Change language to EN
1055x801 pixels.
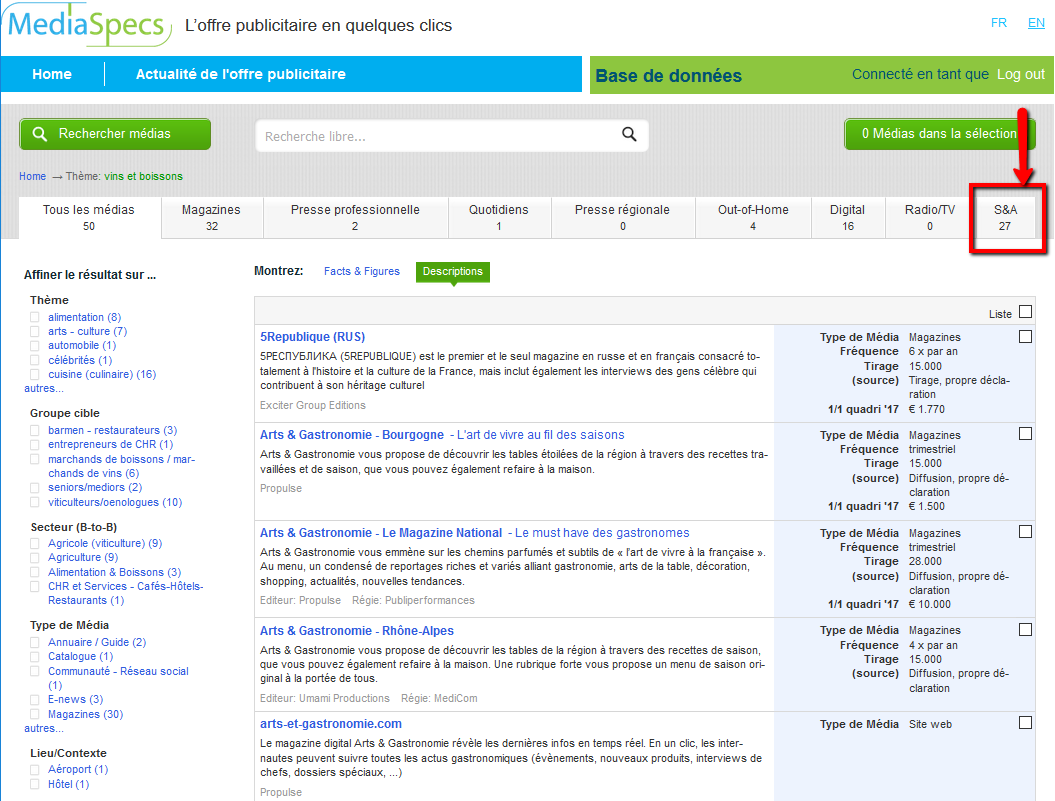[1036, 23]
